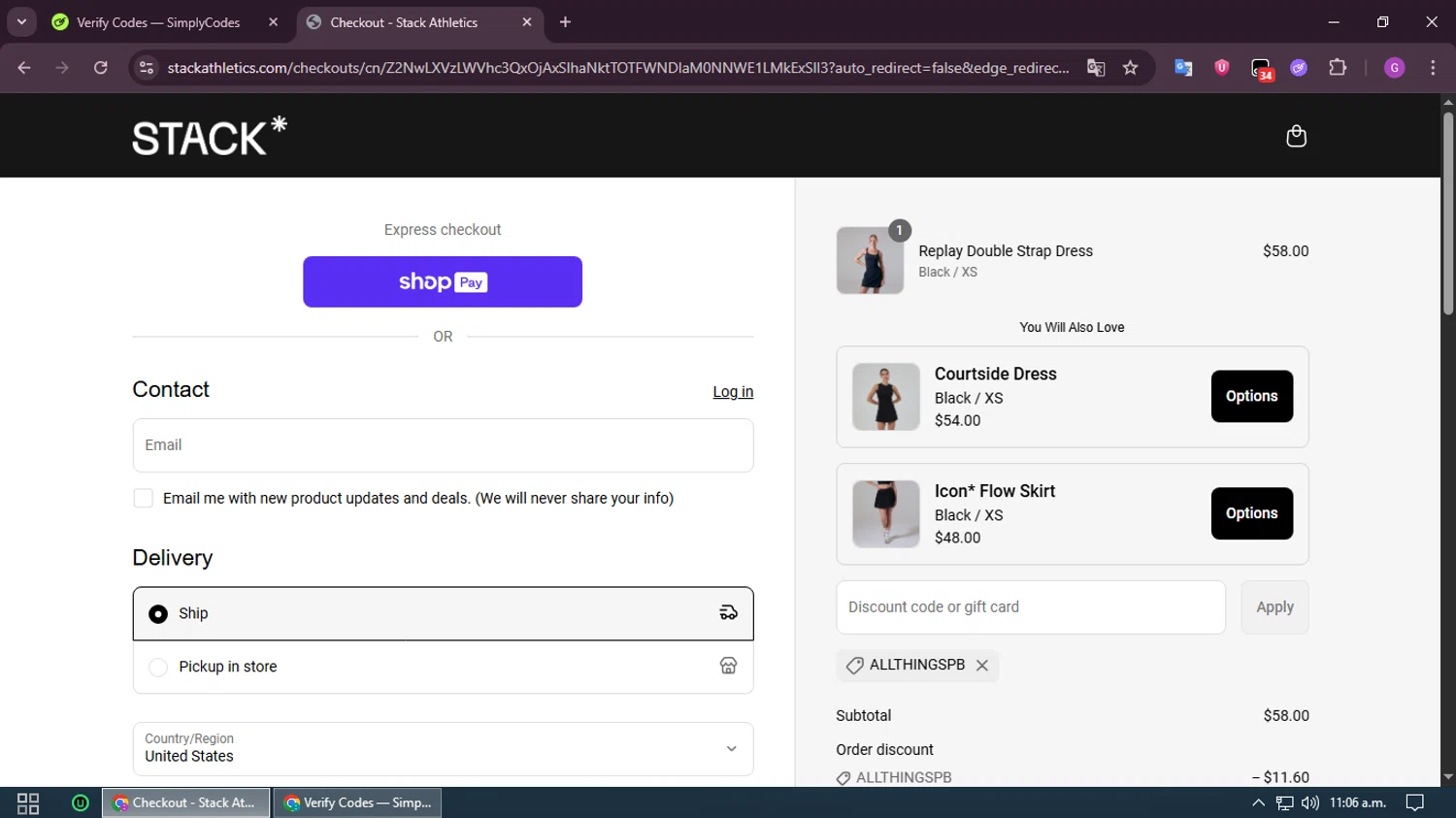The height and width of the screenshot is (818, 1456).
Task: Open the red shield extension icon
Action: 1222,68
